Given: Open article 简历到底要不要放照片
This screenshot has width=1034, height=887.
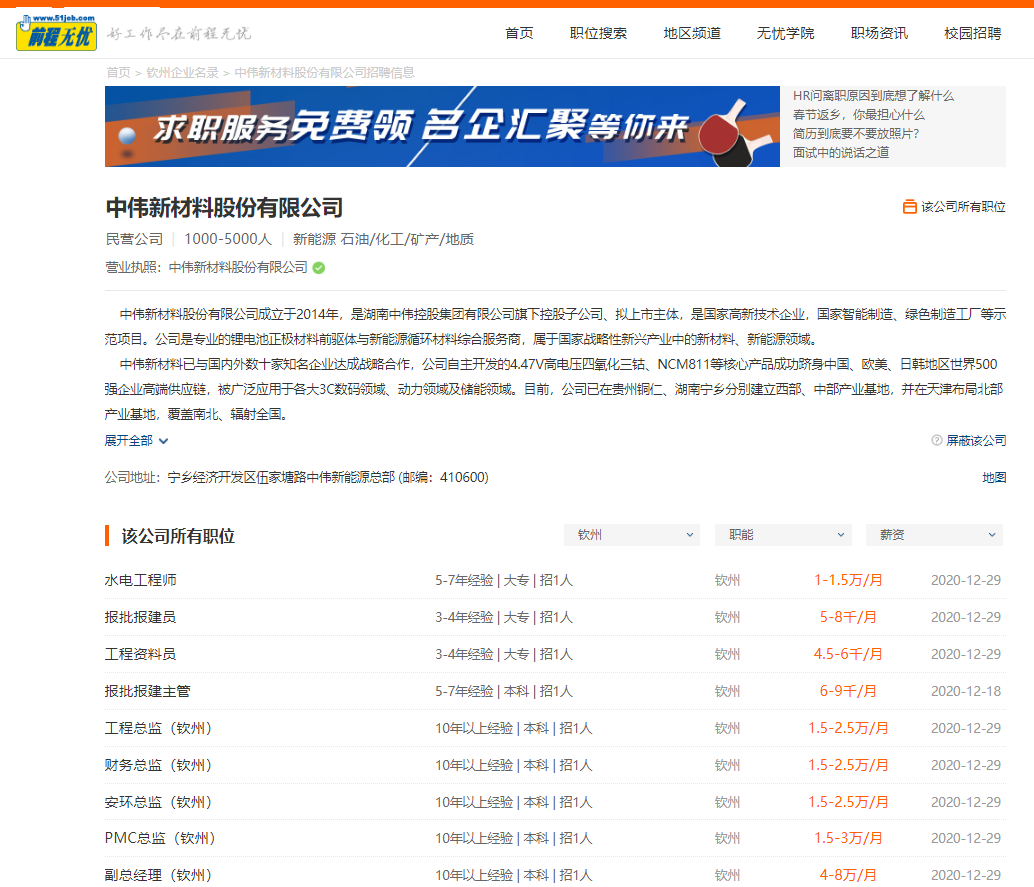Looking at the screenshot, I should pos(855,134).
